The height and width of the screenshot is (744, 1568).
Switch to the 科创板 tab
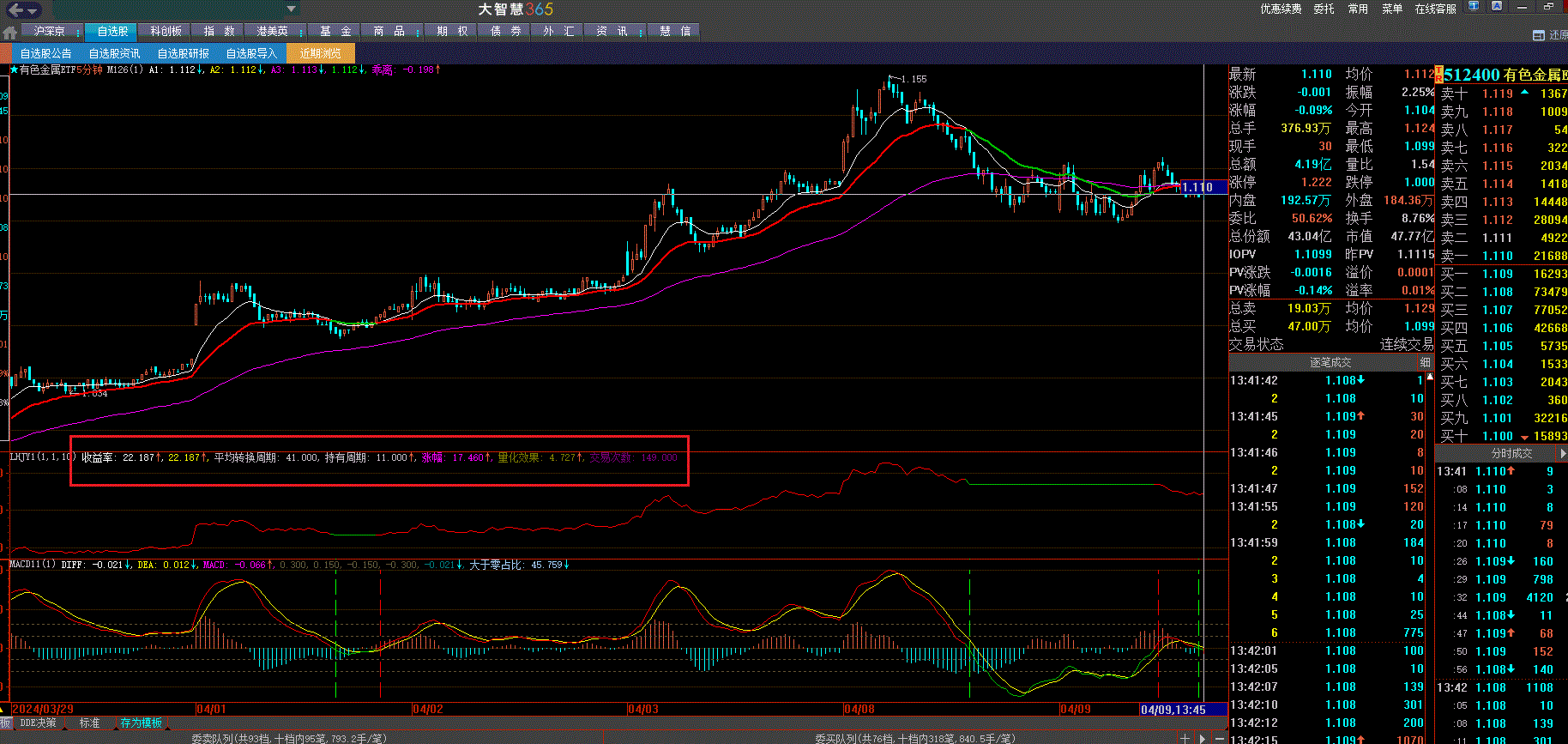coord(166,32)
